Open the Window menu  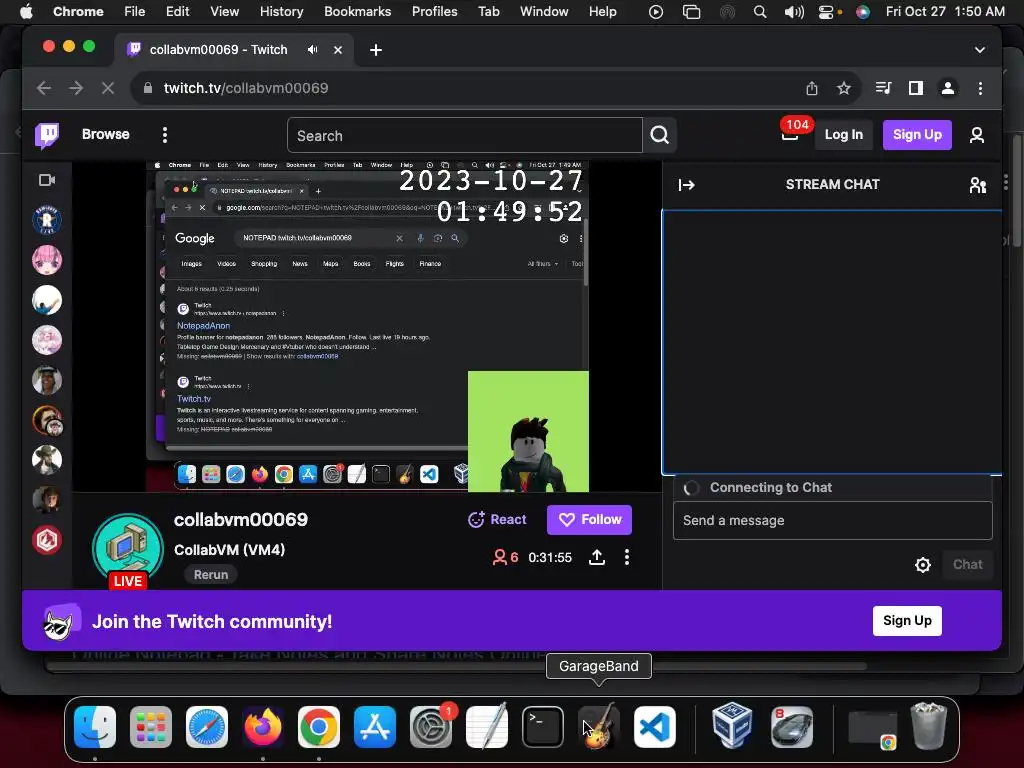[x=544, y=11]
